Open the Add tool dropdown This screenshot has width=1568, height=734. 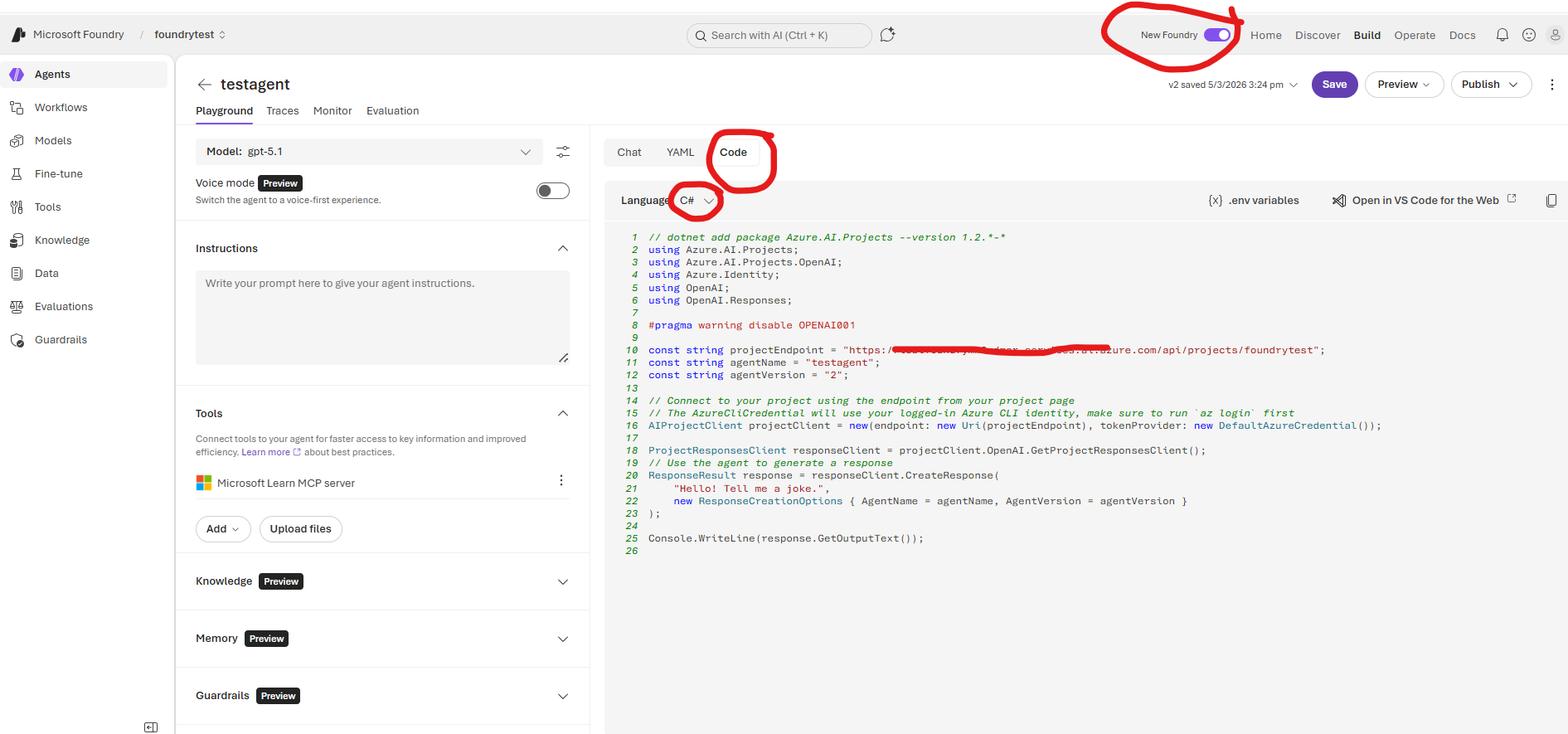[x=223, y=529]
